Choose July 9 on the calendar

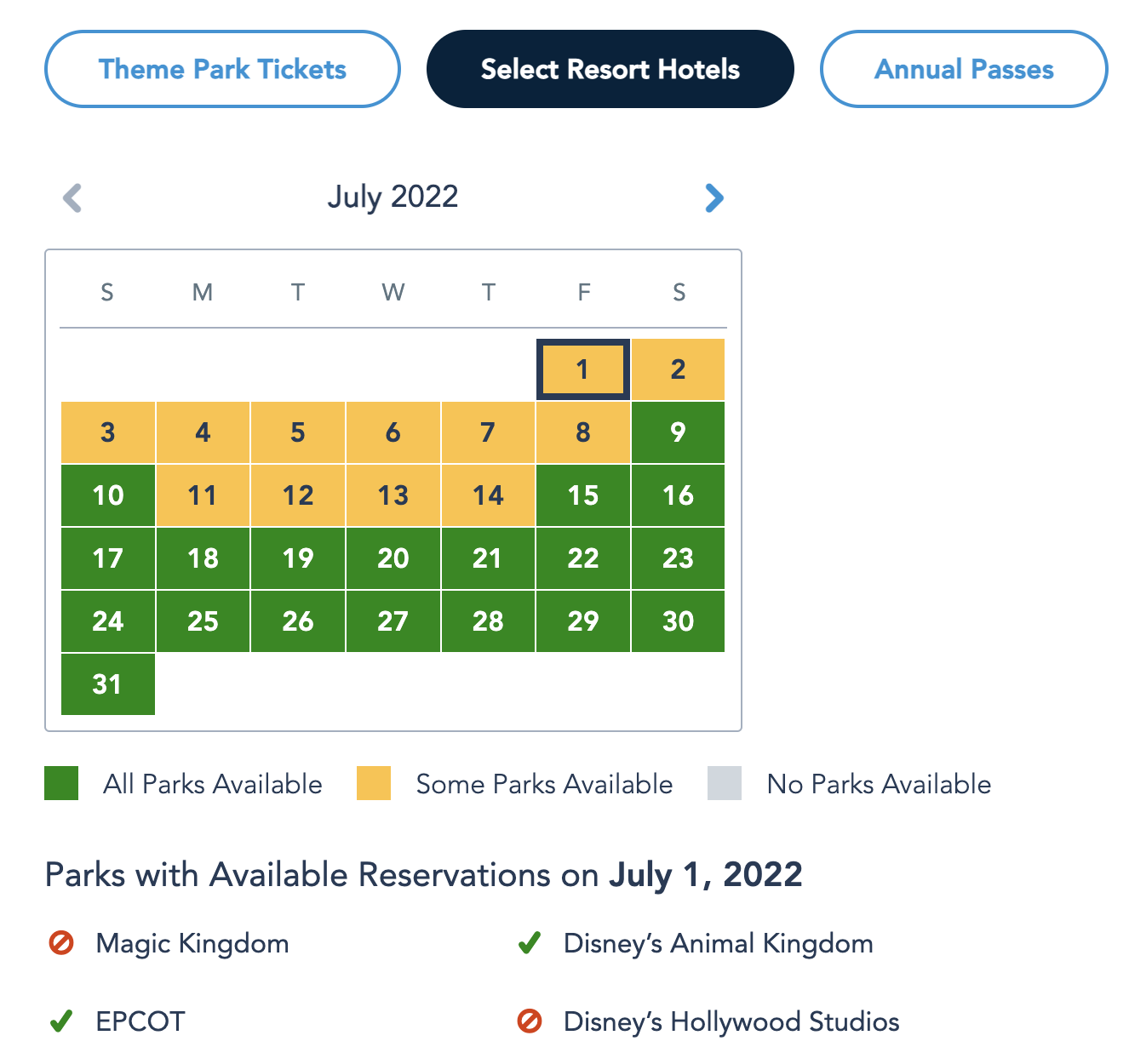(x=678, y=432)
